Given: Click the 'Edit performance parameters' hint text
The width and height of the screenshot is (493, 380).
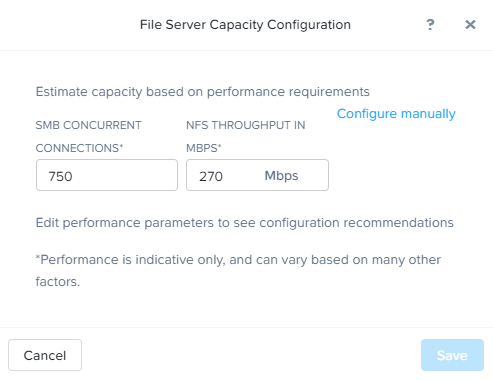Looking at the screenshot, I should pyautogui.click(x=245, y=223).
